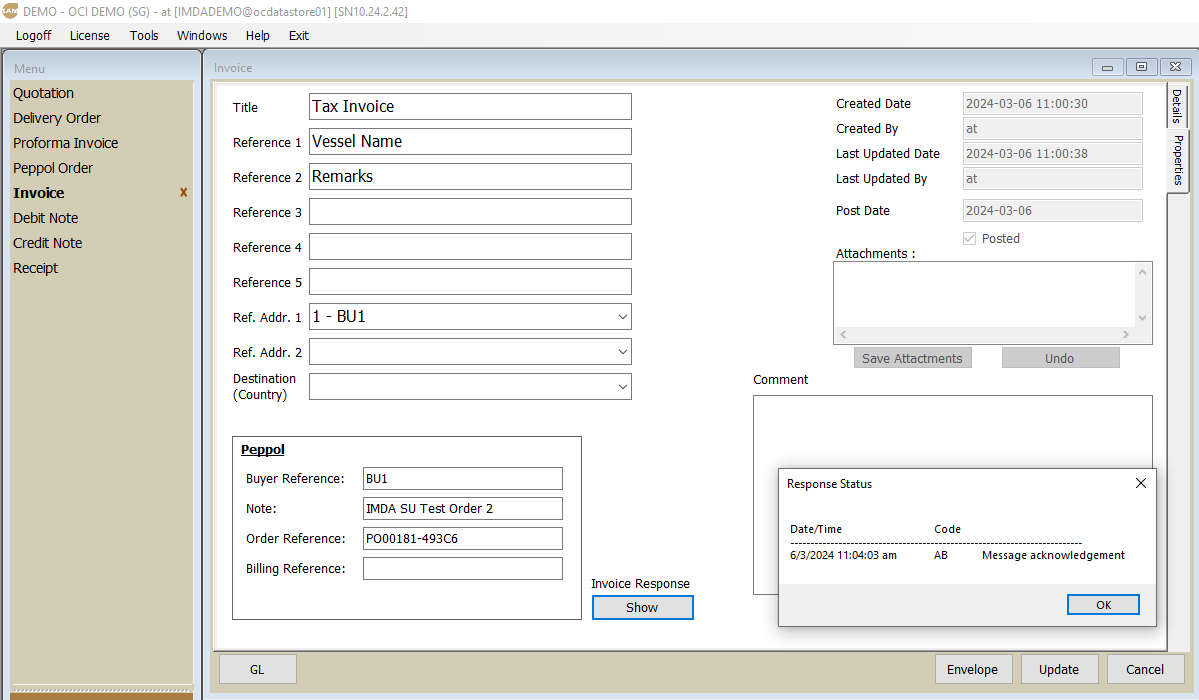This screenshot has height=700, width=1199.
Task: Click the Envelope button
Action: click(x=972, y=670)
